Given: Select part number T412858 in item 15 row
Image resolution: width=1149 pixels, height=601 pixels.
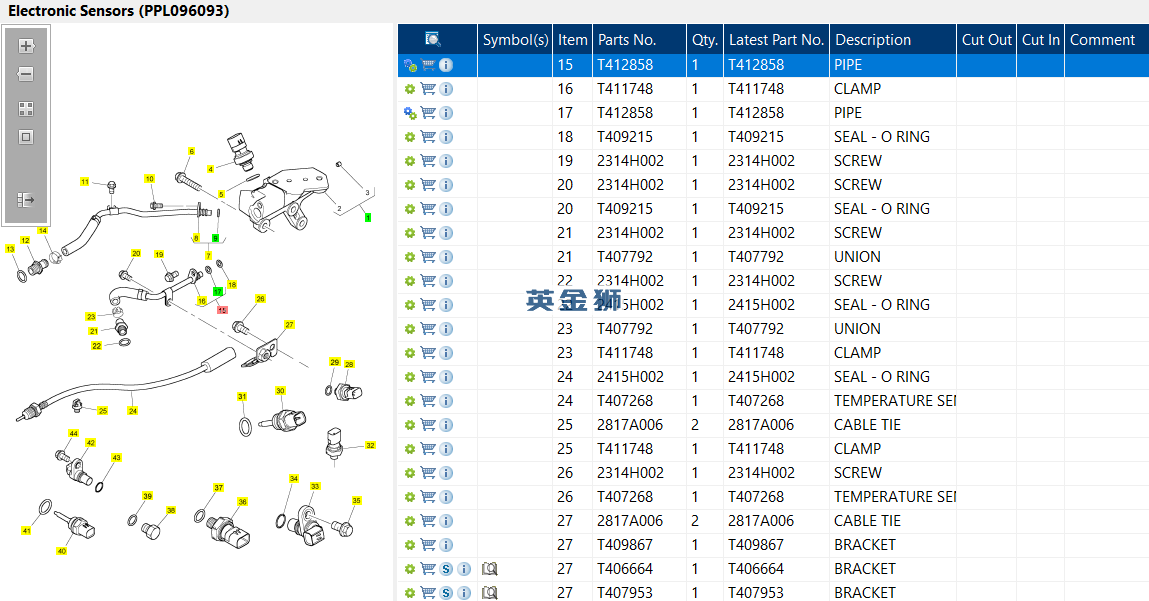Looking at the screenshot, I should point(625,65).
